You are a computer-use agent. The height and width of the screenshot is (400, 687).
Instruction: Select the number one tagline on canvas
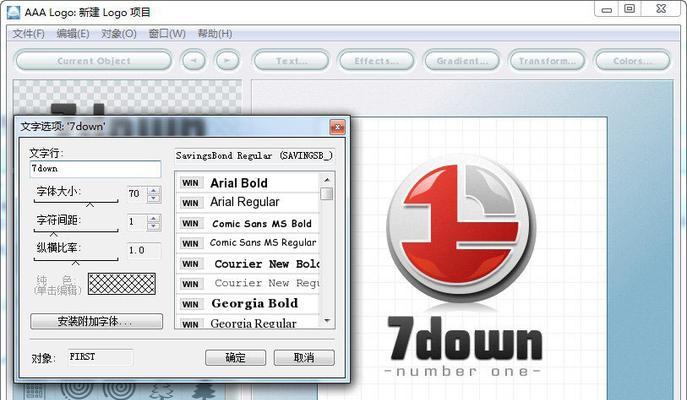463,372
